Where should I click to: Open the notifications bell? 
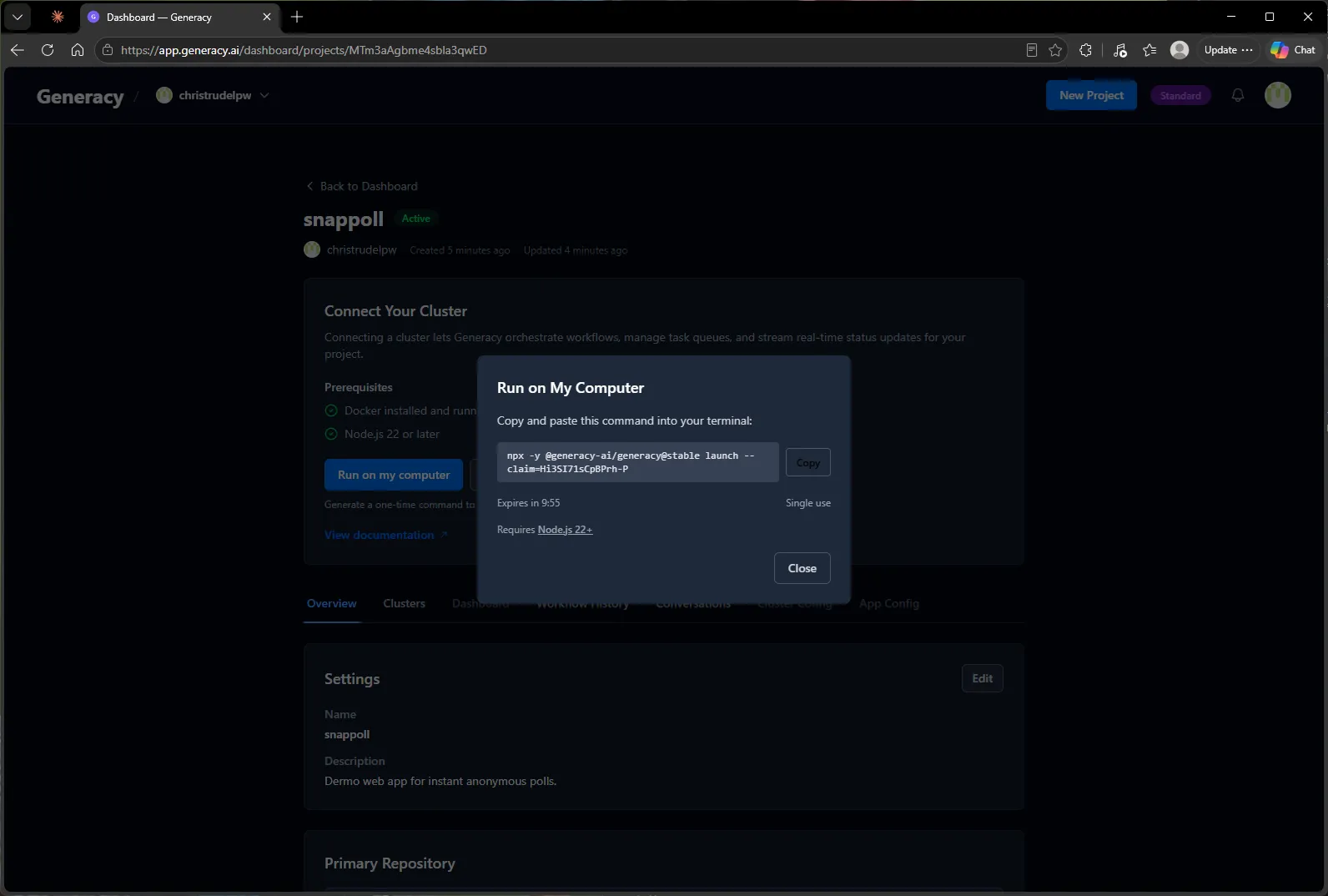1238,95
